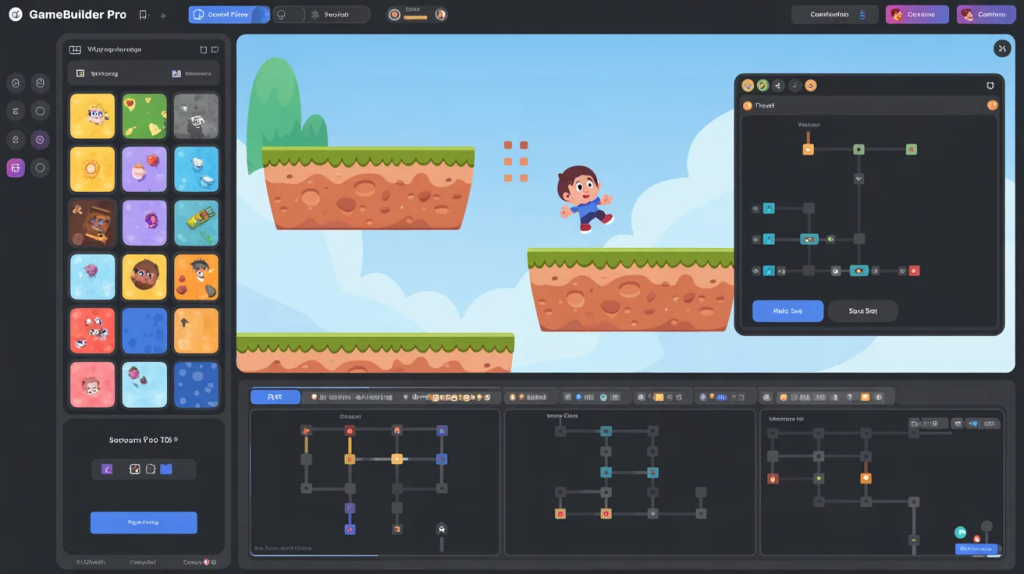Select the purple option in the asset panel's lower selector
The width and height of the screenshot is (1024, 574).
click(106, 469)
